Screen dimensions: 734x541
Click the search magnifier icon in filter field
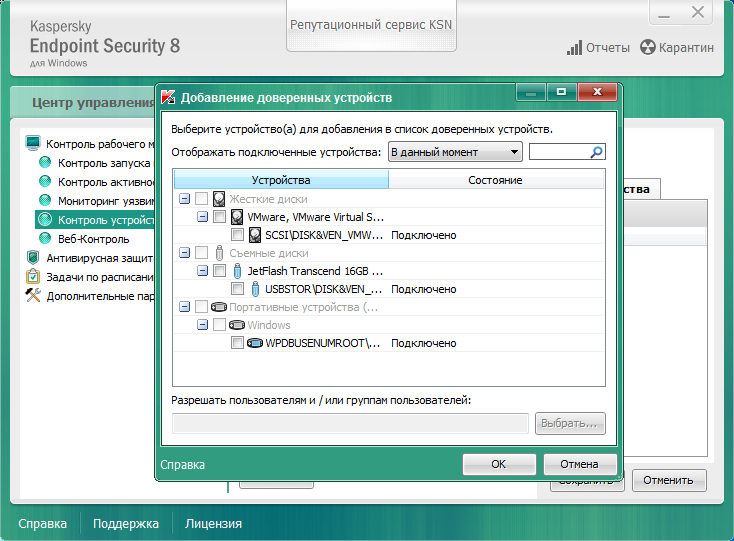(x=596, y=152)
